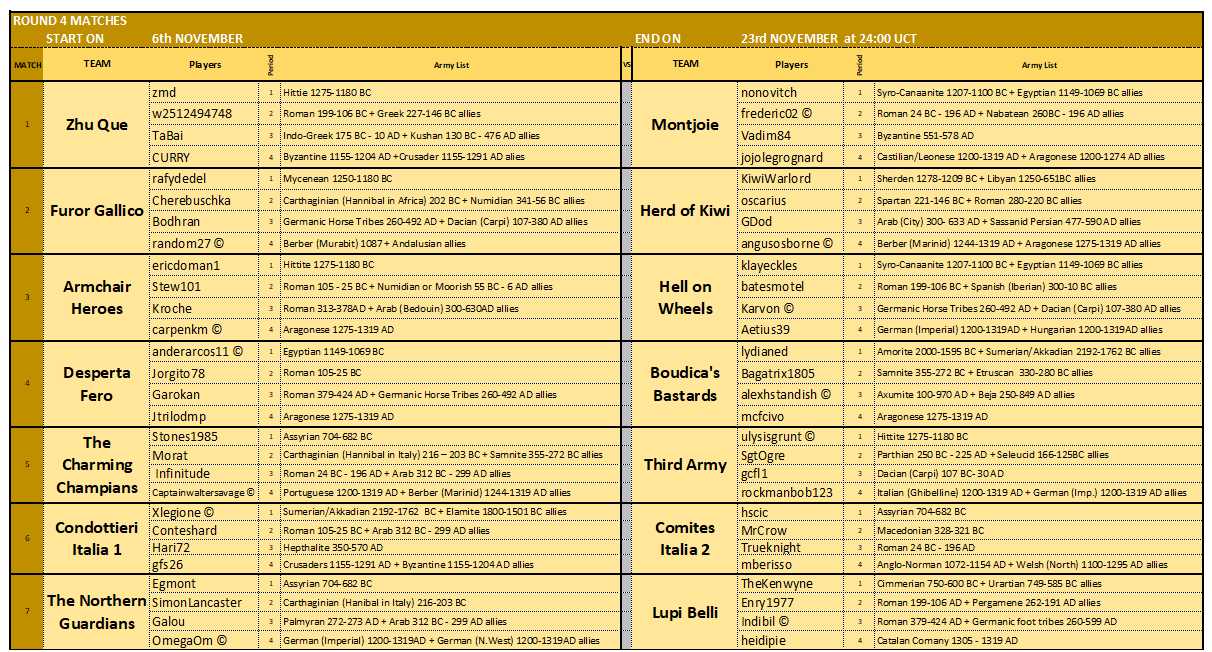Select the 'ROUND 4 MATCHES' title cell
Viewport: 1212px width, 652px height.
coord(70,21)
